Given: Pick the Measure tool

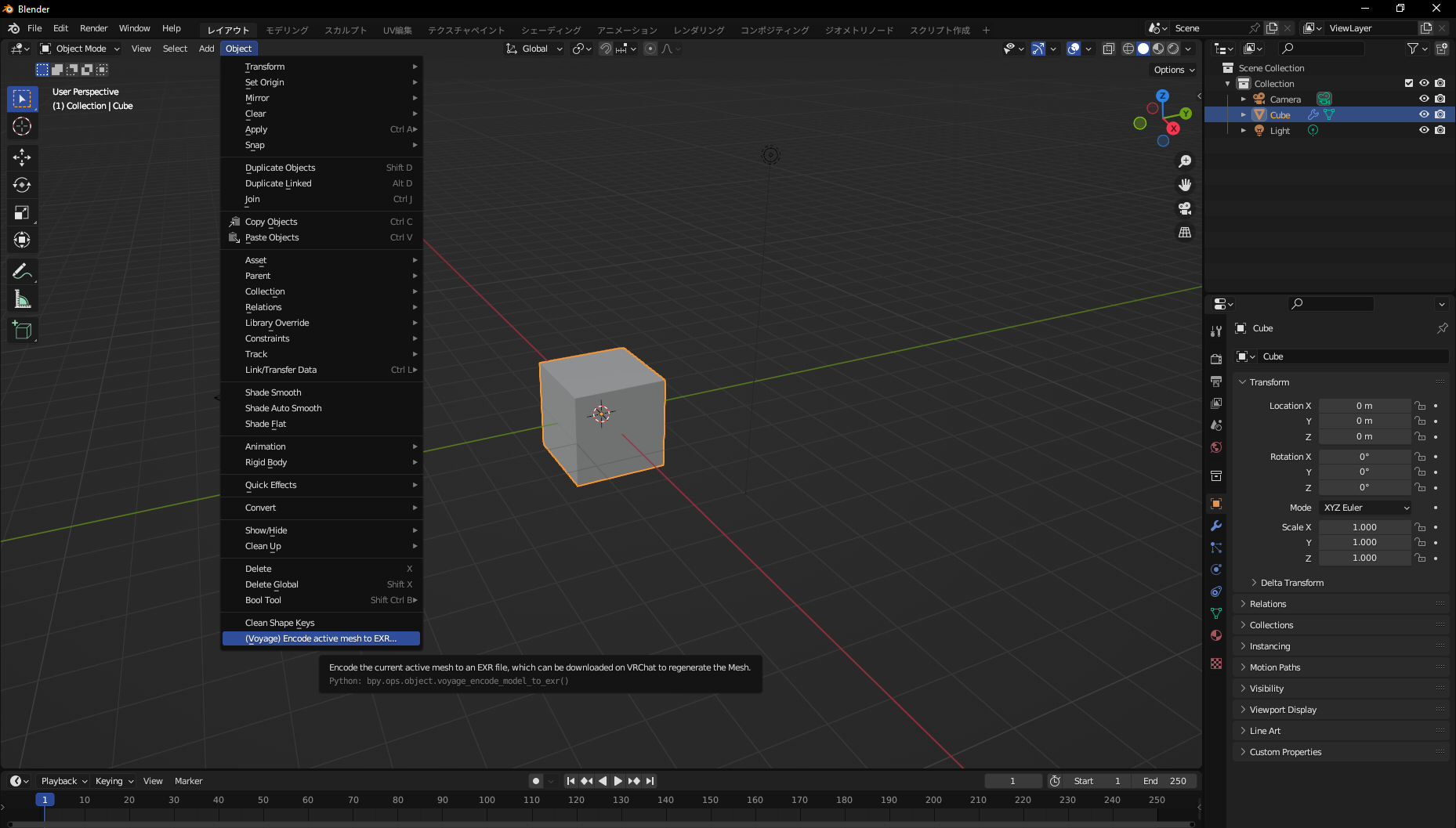Looking at the screenshot, I should [x=22, y=299].
